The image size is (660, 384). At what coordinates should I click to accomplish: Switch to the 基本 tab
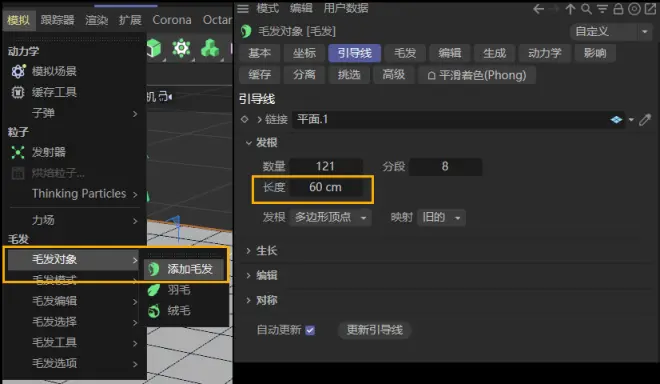(259, 53)
